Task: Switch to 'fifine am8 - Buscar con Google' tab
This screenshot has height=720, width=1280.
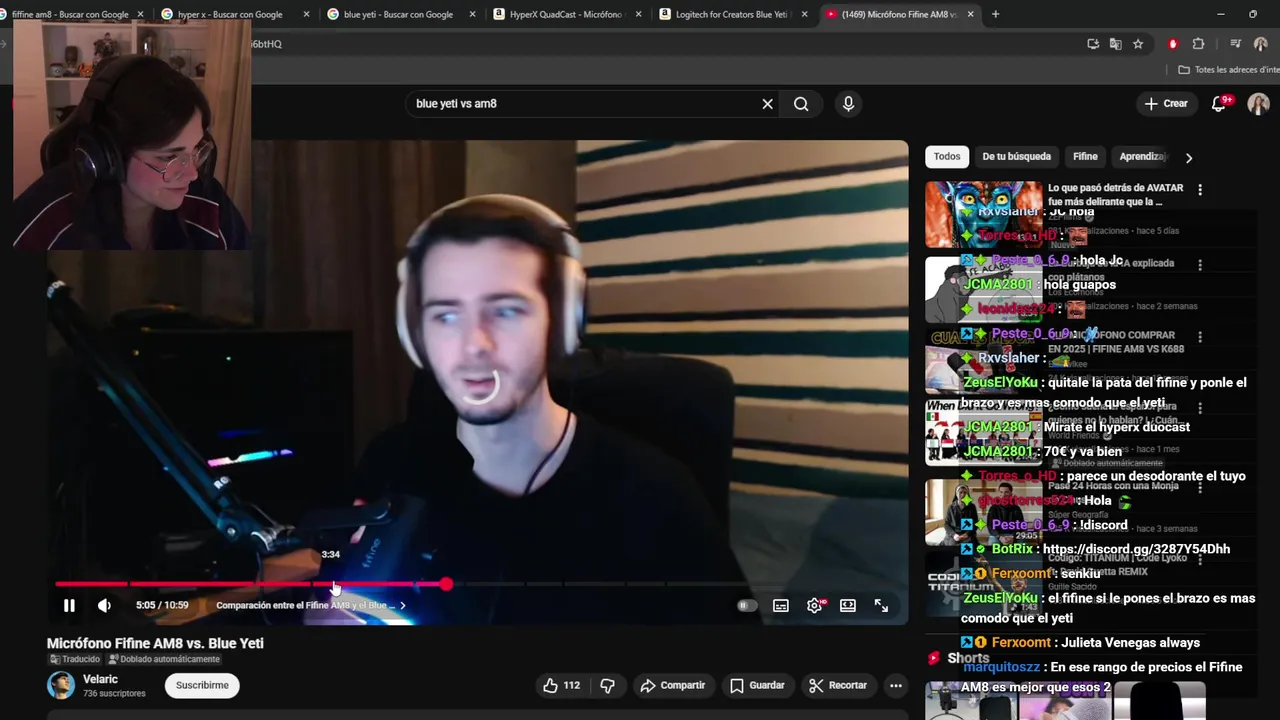Action: tap(70, 14)
